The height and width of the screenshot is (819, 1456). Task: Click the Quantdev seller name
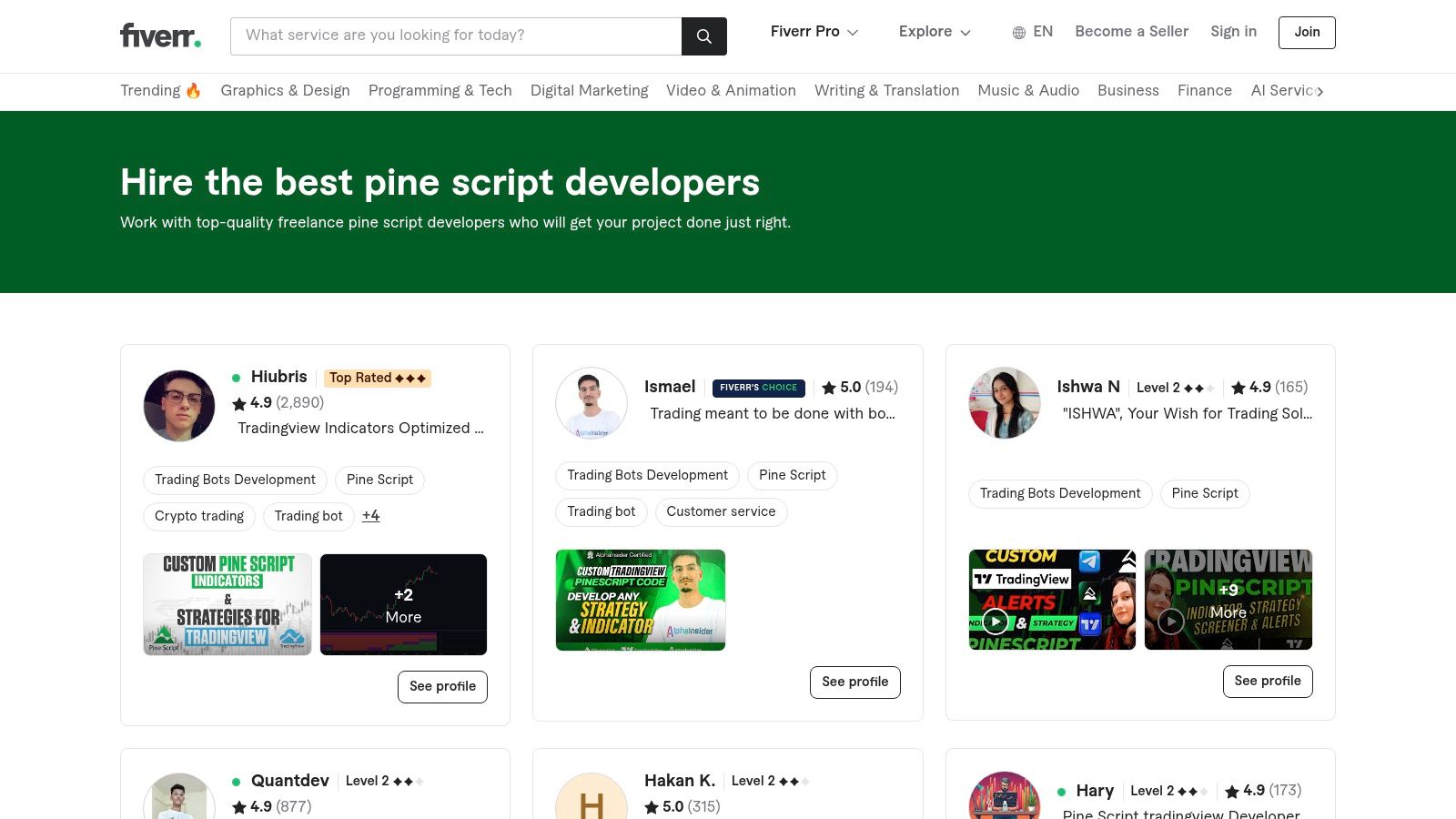pyautogui.click(x=290, y=781)
